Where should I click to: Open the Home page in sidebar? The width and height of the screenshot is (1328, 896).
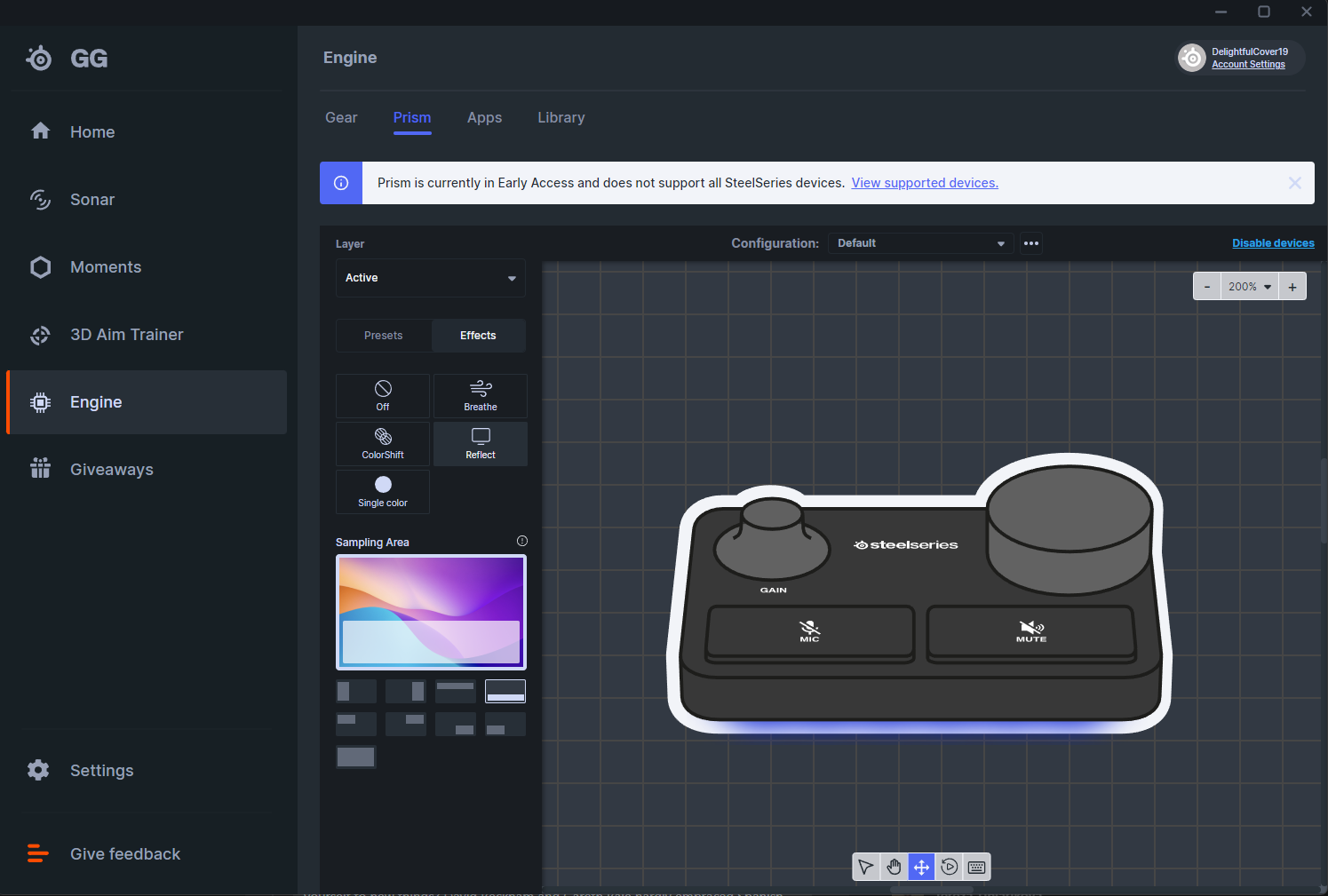pos(147,132)
